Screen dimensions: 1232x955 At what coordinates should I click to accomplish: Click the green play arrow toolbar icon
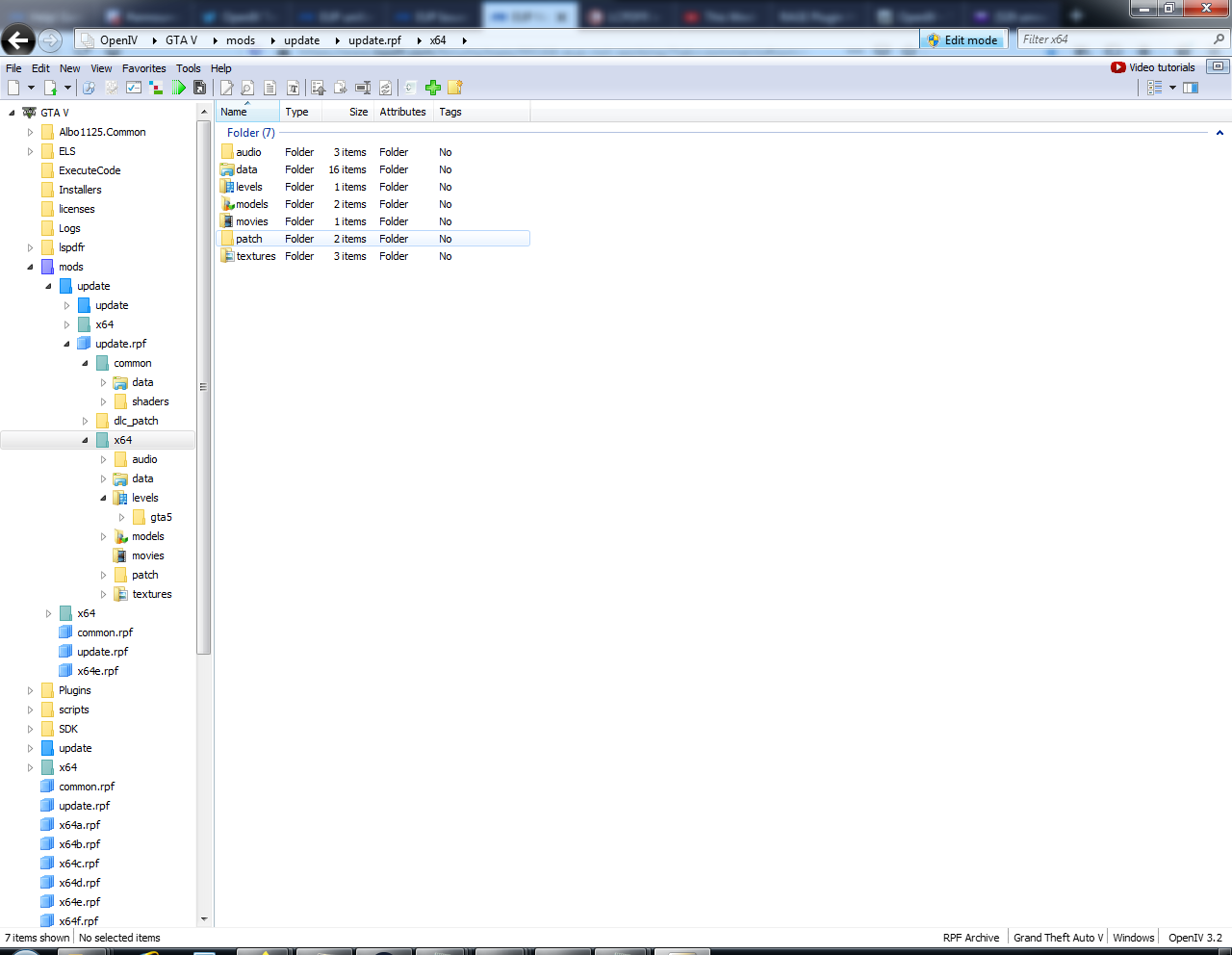point(179,88)
